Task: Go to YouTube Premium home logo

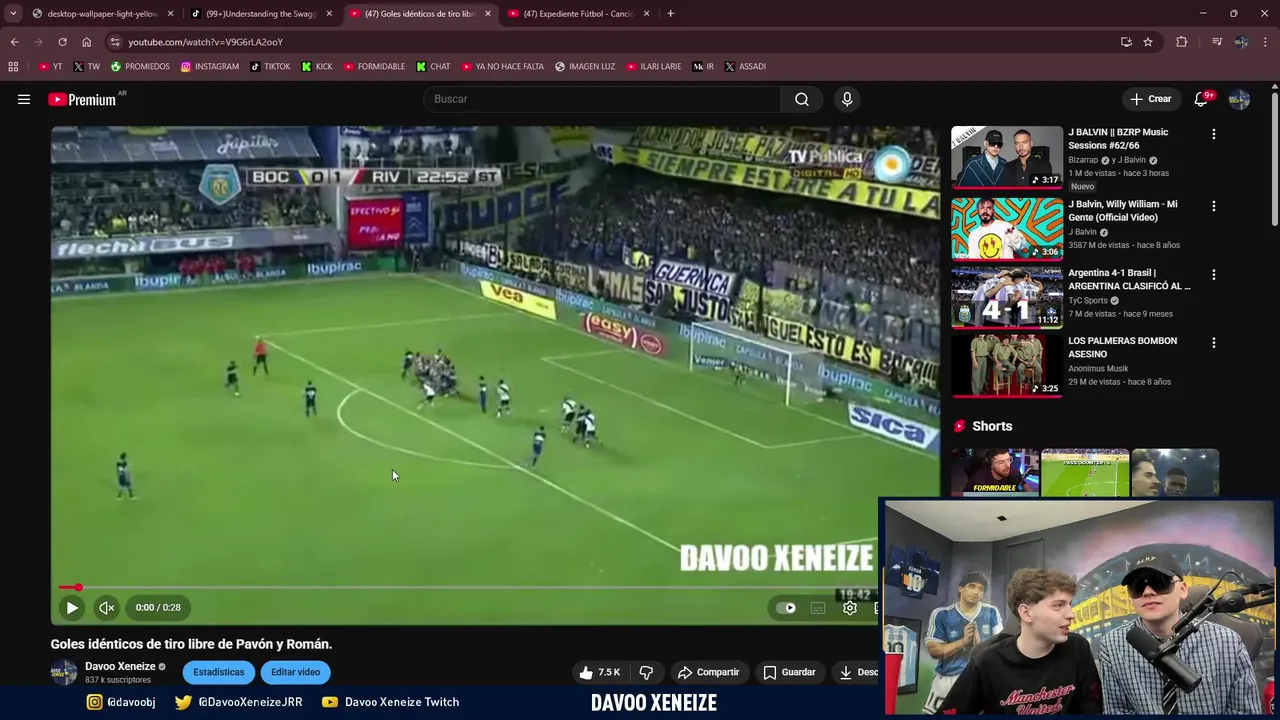Action: 82,99
